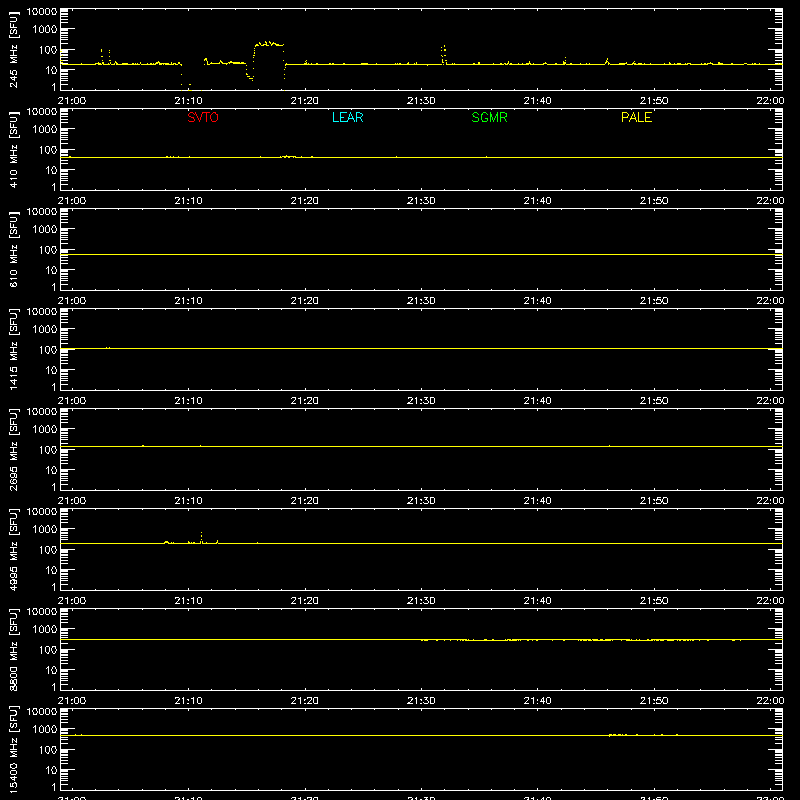Click the green SGMR station label

[x=489, y=117]
